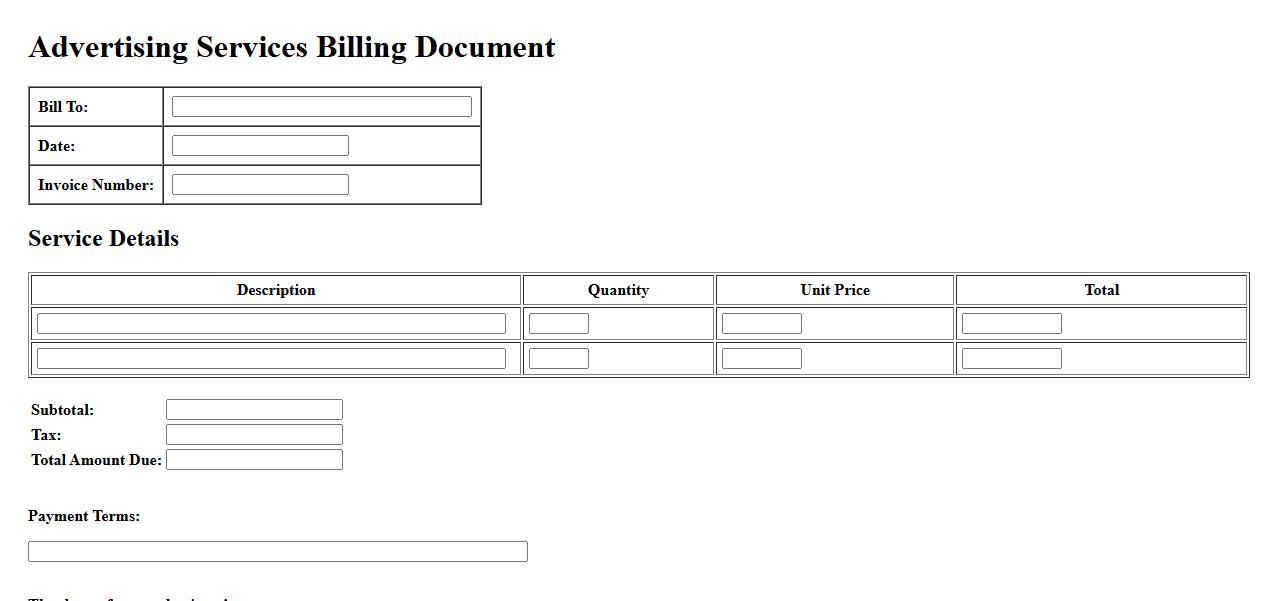The image size is (1278, 601).
Task: Click the Description column header
Action: pos(276,290)
